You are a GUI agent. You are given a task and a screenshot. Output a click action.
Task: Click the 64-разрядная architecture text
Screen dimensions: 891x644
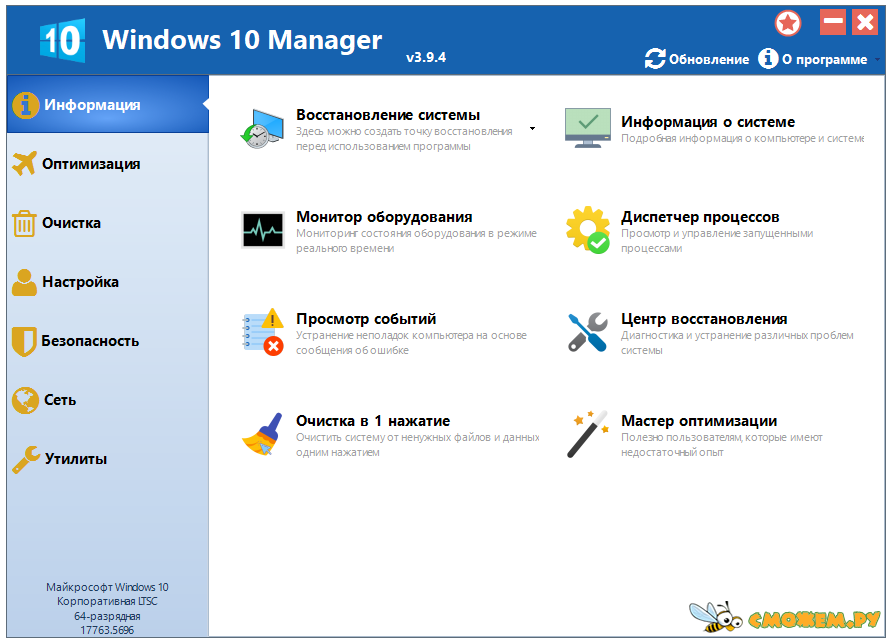[107, 616]
